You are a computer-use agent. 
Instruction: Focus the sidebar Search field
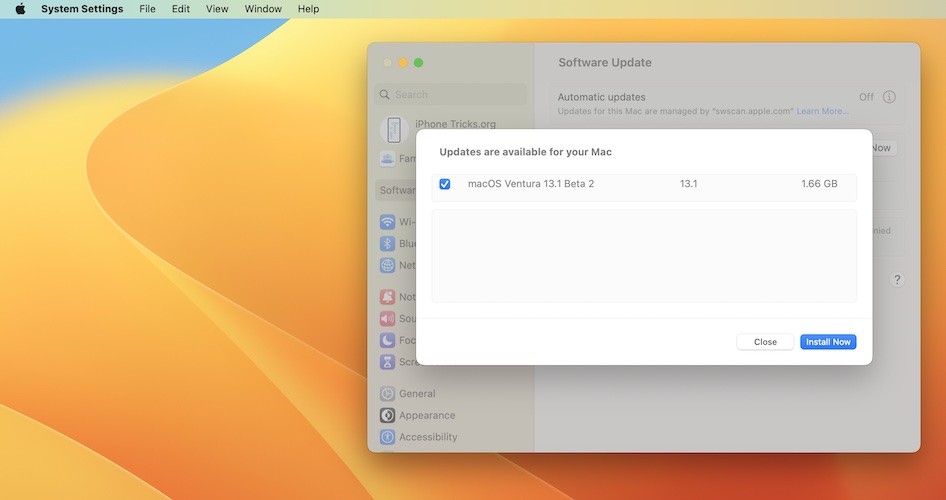click(451, 95)
